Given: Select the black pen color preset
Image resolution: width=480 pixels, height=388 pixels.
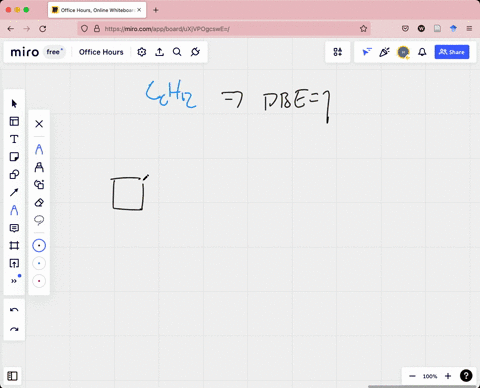Looking at the screenshot, I should 39,246.
